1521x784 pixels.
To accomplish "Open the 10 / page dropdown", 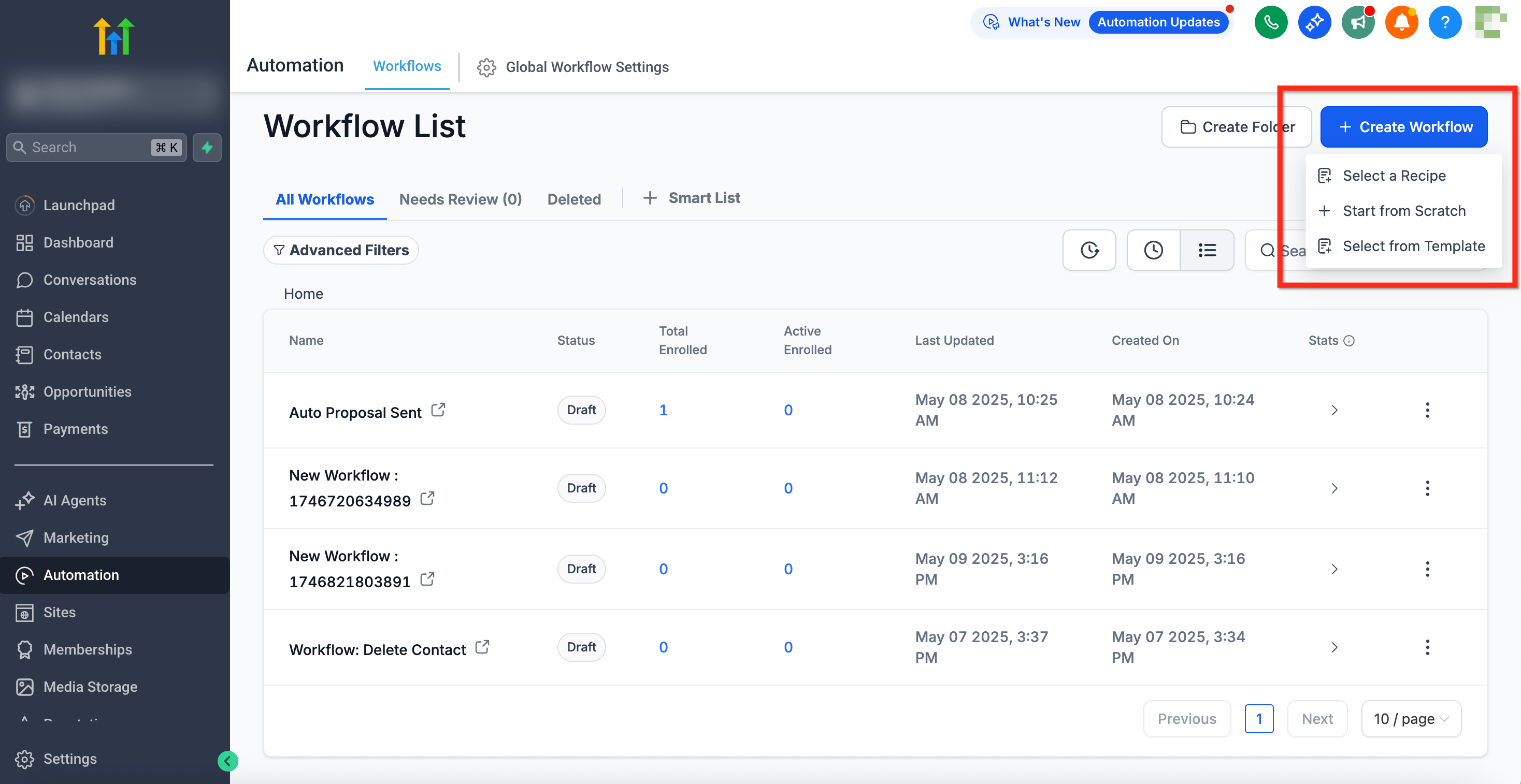I will coord(1411,718).
